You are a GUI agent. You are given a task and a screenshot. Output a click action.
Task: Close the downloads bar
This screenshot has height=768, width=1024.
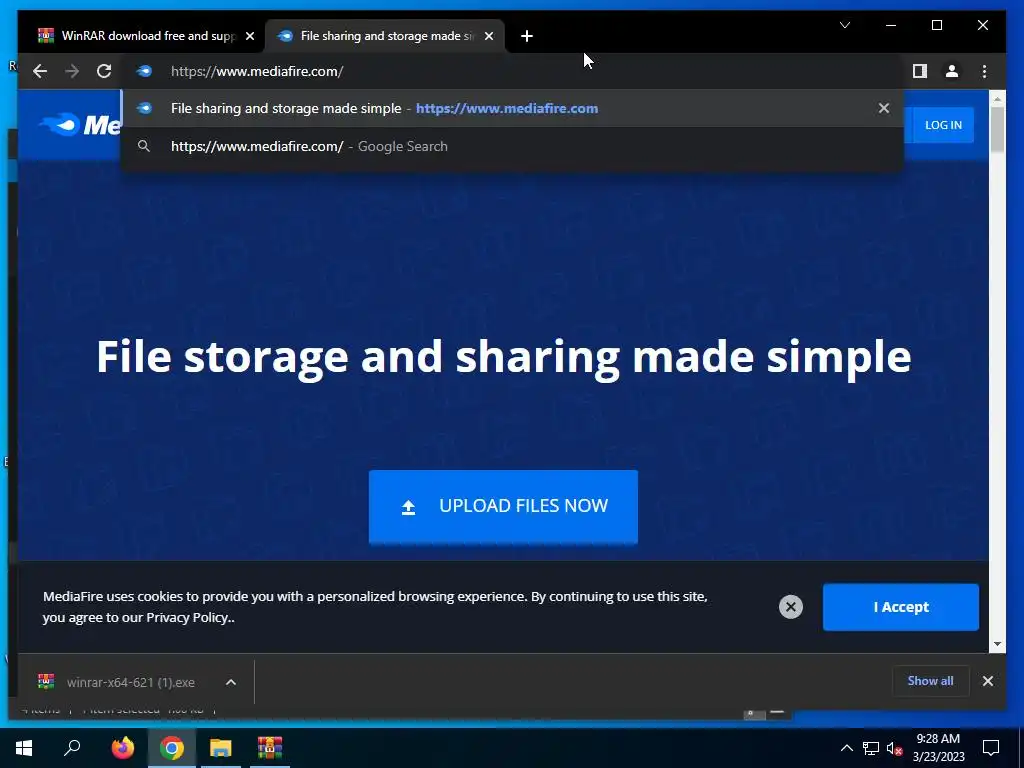coord(987,681)
